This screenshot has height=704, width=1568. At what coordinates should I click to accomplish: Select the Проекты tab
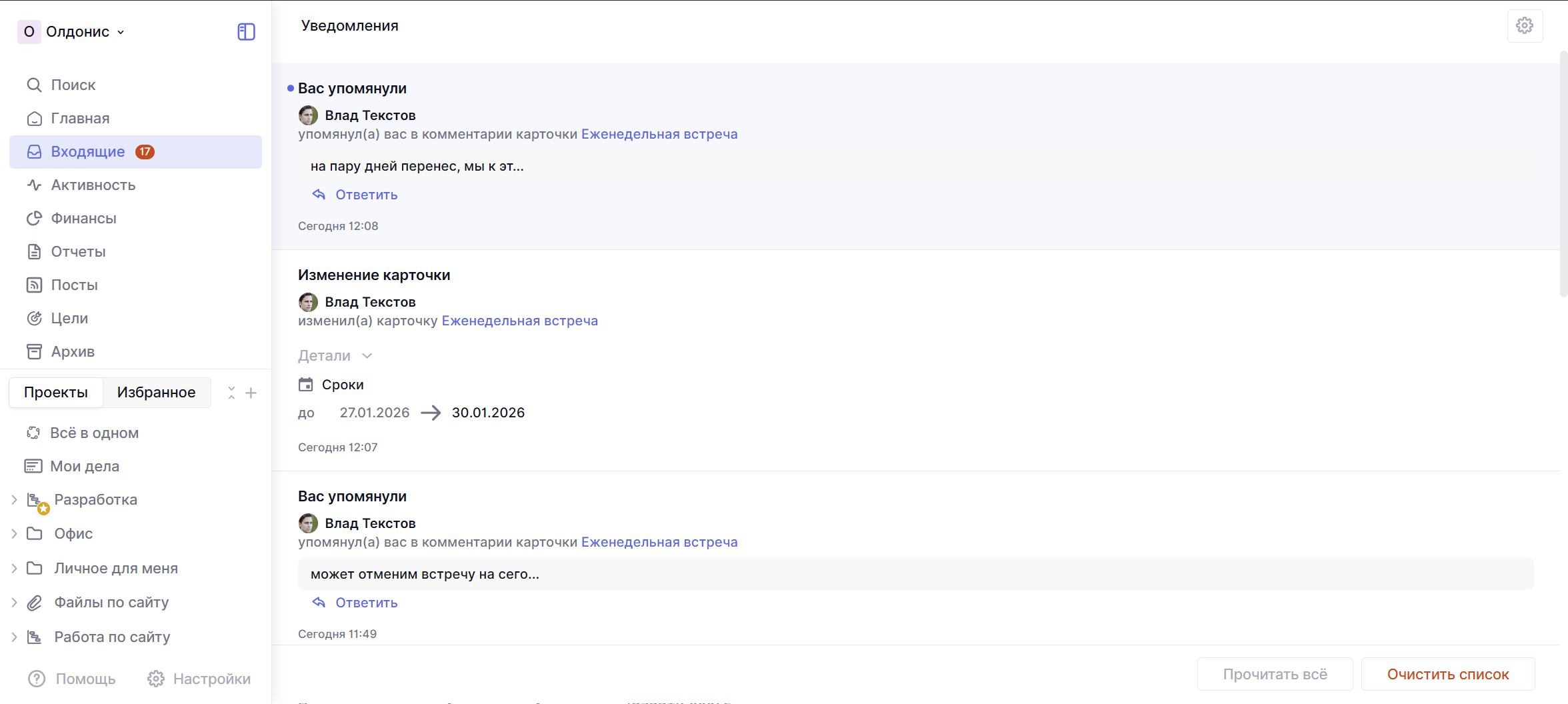click(x=56, y=393)
